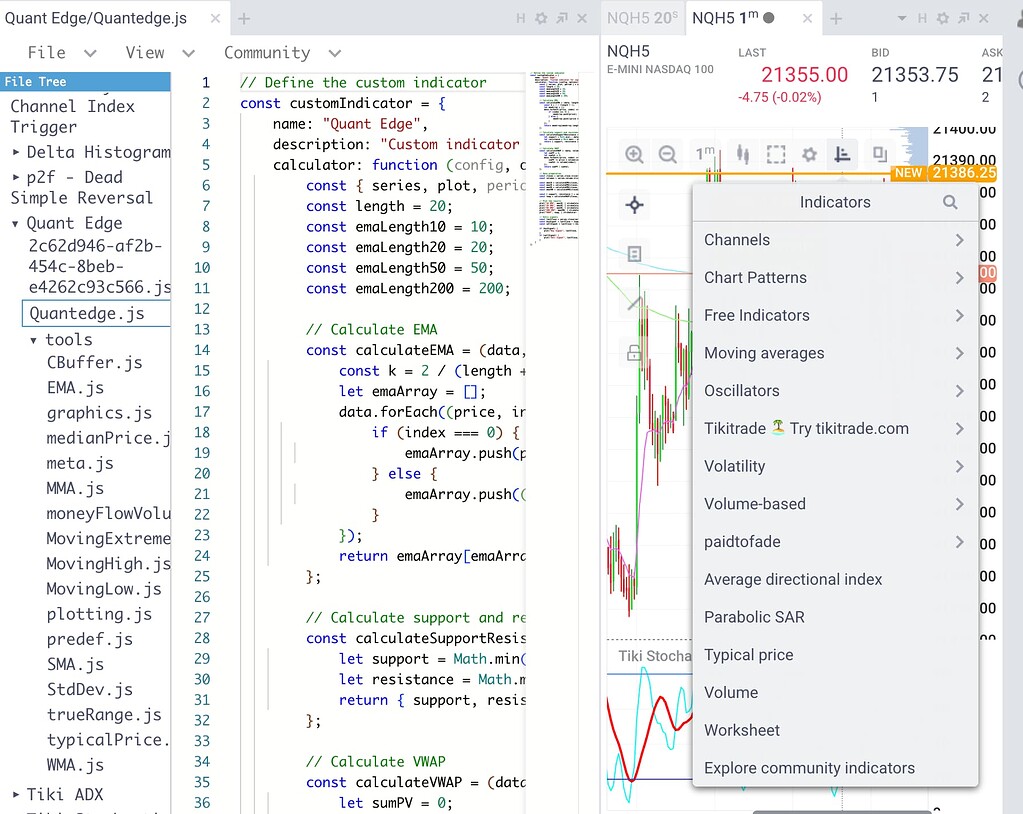Click the zoom in magnifier on chart
1023x814 pixels.
coord(634,154)
